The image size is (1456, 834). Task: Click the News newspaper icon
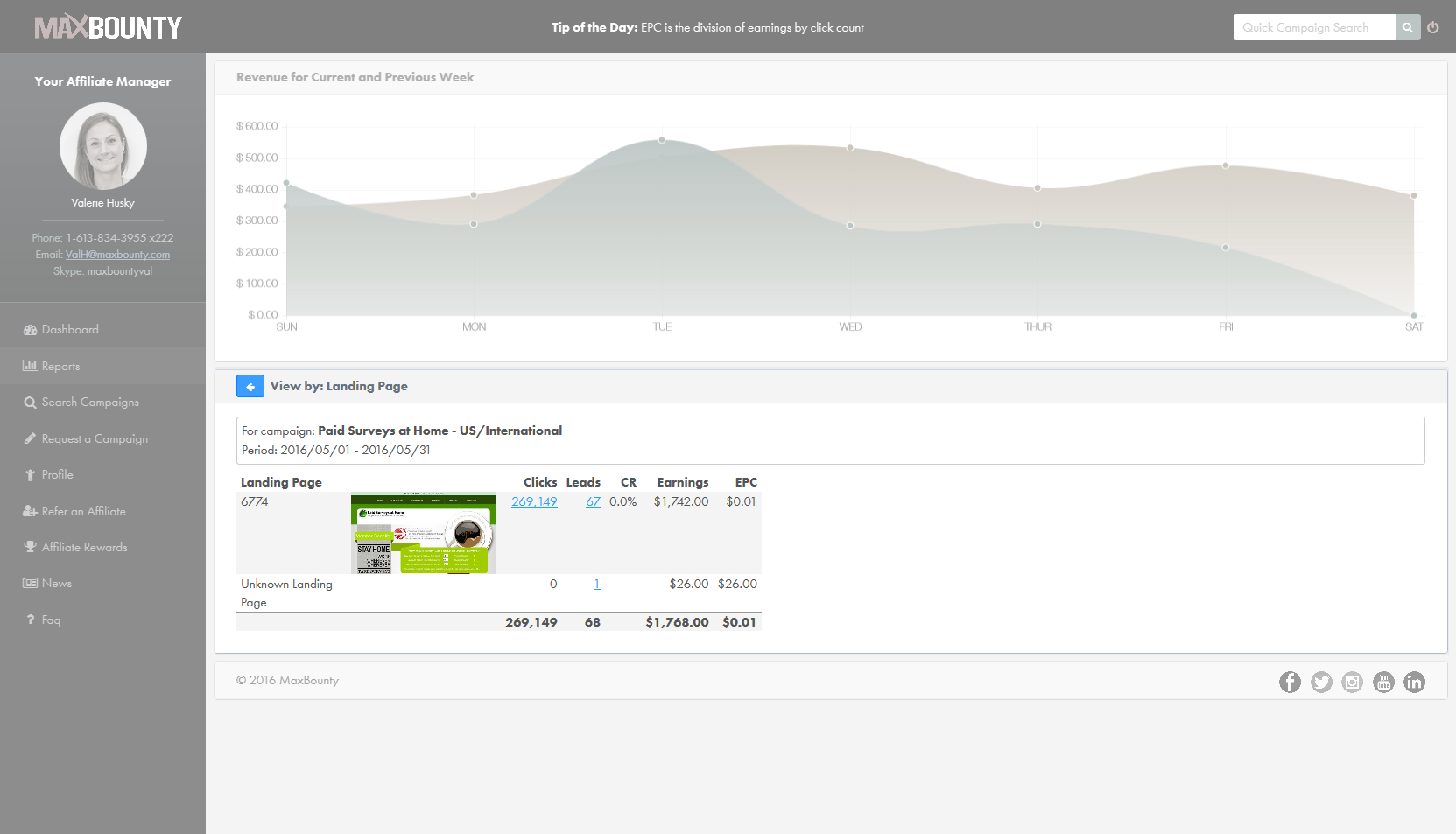point(30,583)
